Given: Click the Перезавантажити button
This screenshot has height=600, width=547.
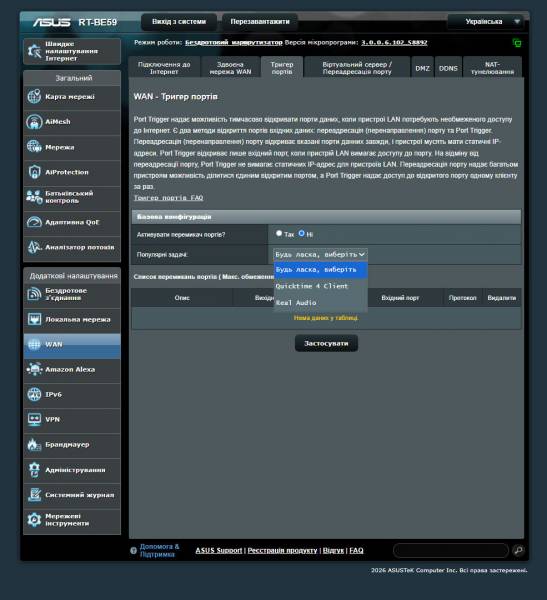Looking at the screenshot, I should coord(260,22).
